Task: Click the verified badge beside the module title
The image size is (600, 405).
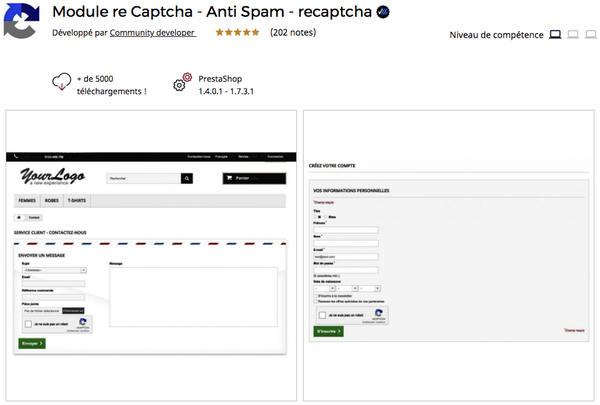Action: [x=382, y=13]
